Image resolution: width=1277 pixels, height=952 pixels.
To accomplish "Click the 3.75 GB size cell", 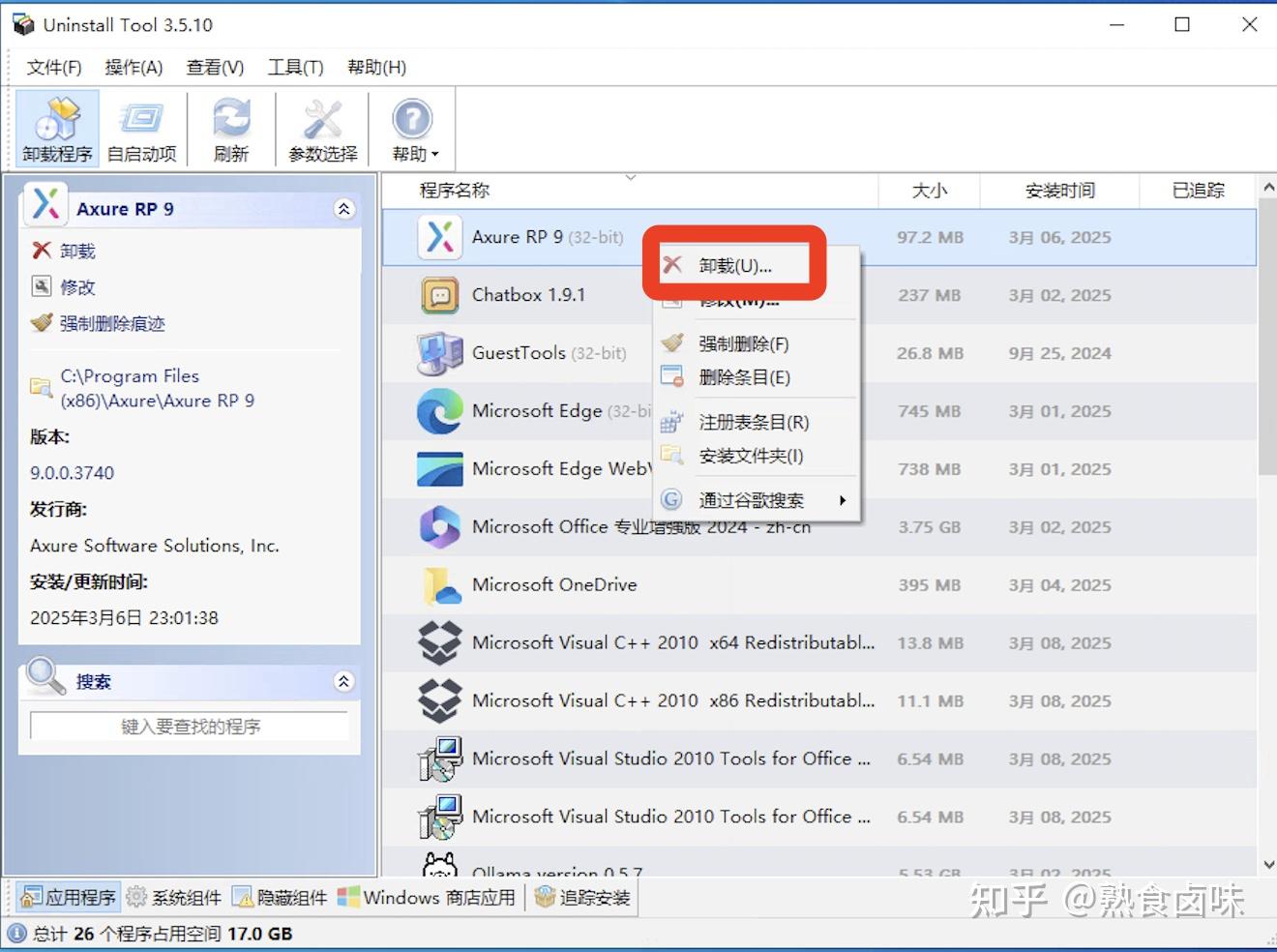I will click(x=929, y=527).
